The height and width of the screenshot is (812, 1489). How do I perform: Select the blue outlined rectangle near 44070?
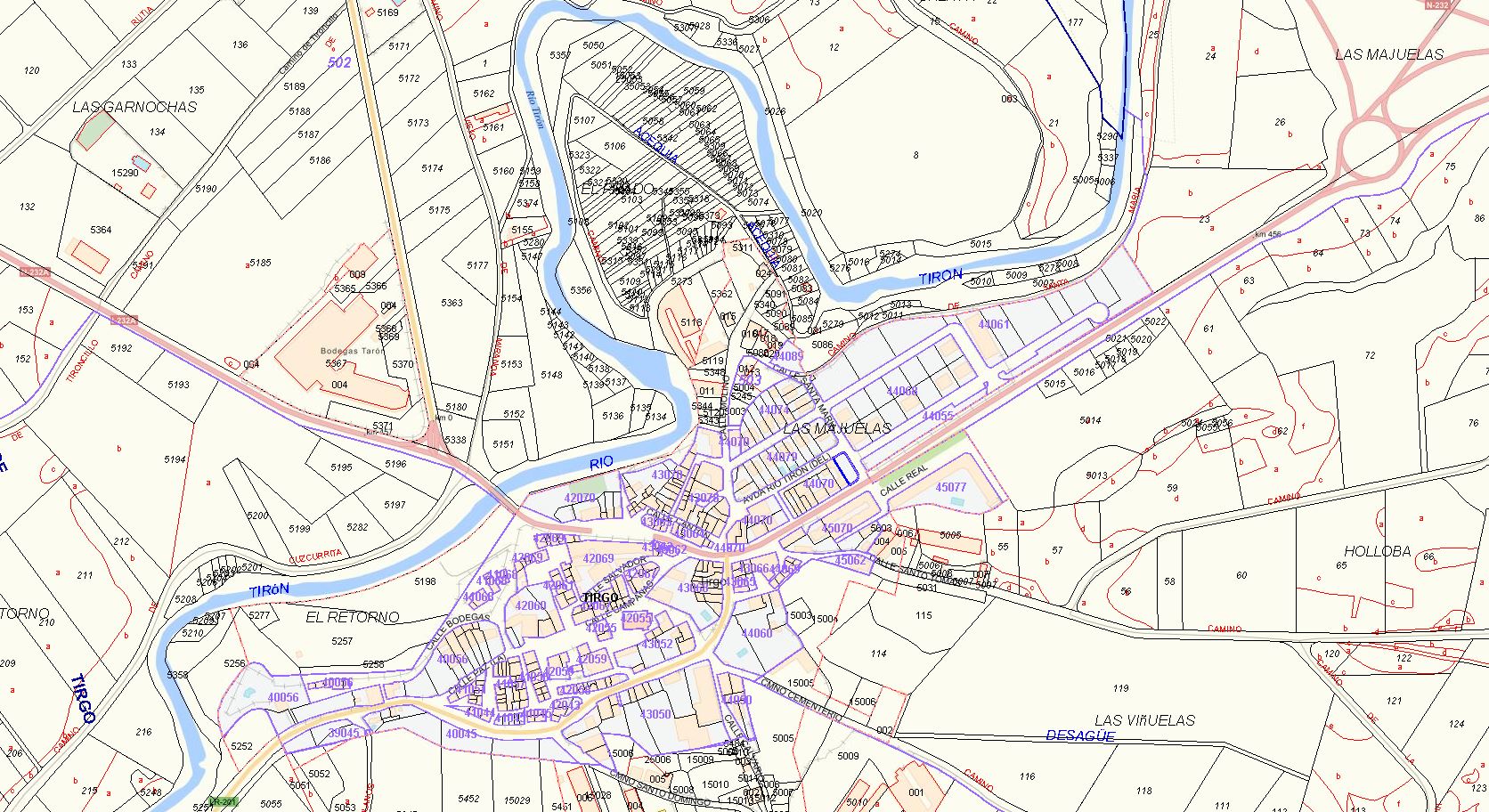click(846, 468)
